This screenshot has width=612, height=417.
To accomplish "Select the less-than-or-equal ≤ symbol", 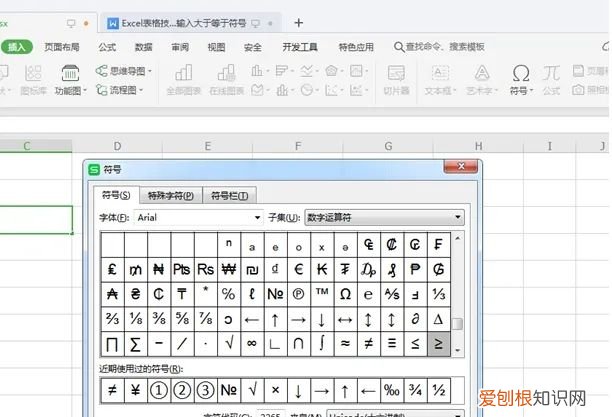I will click(x=415, y=344).
